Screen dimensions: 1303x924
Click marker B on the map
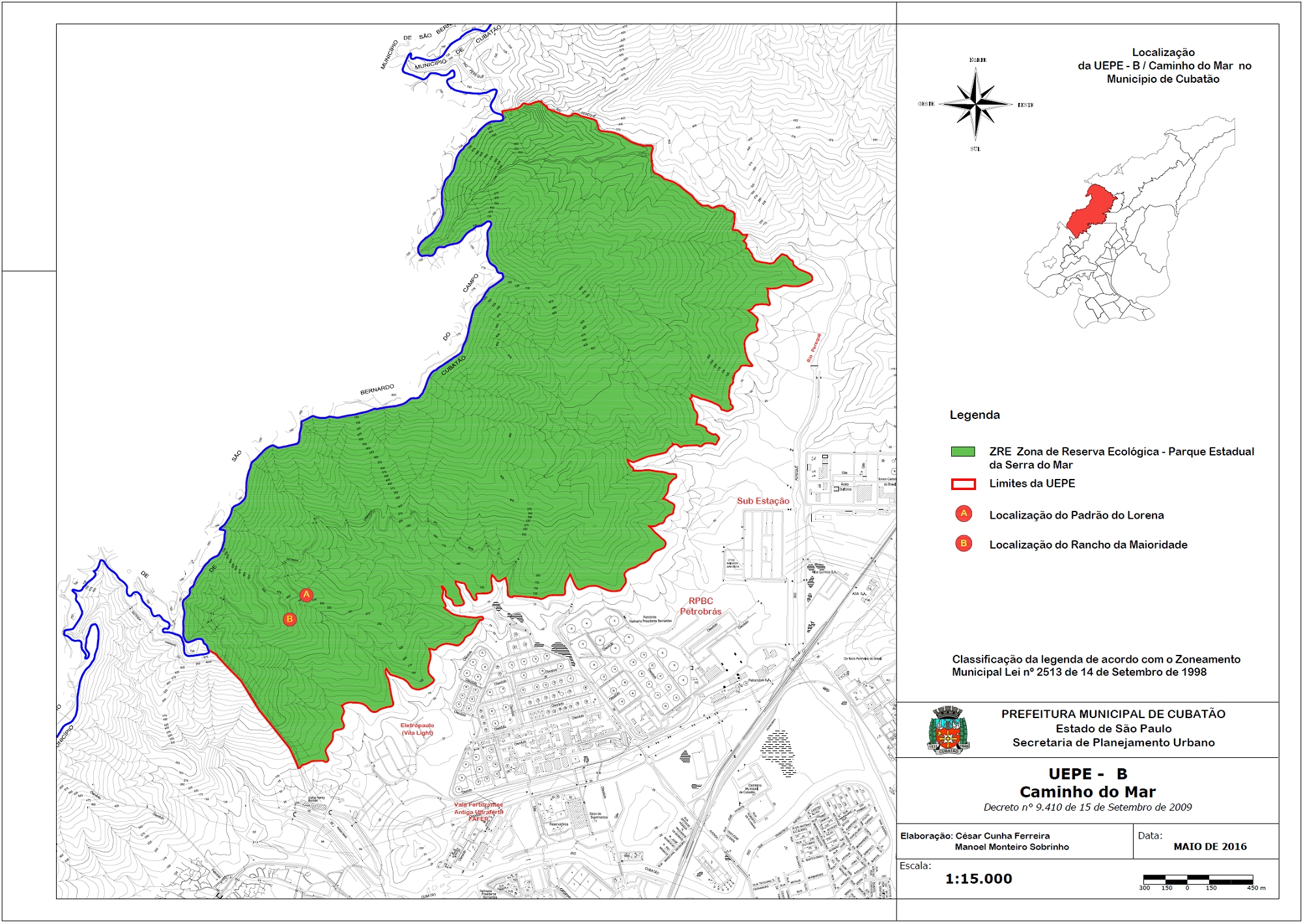click(x=290, y=619)
